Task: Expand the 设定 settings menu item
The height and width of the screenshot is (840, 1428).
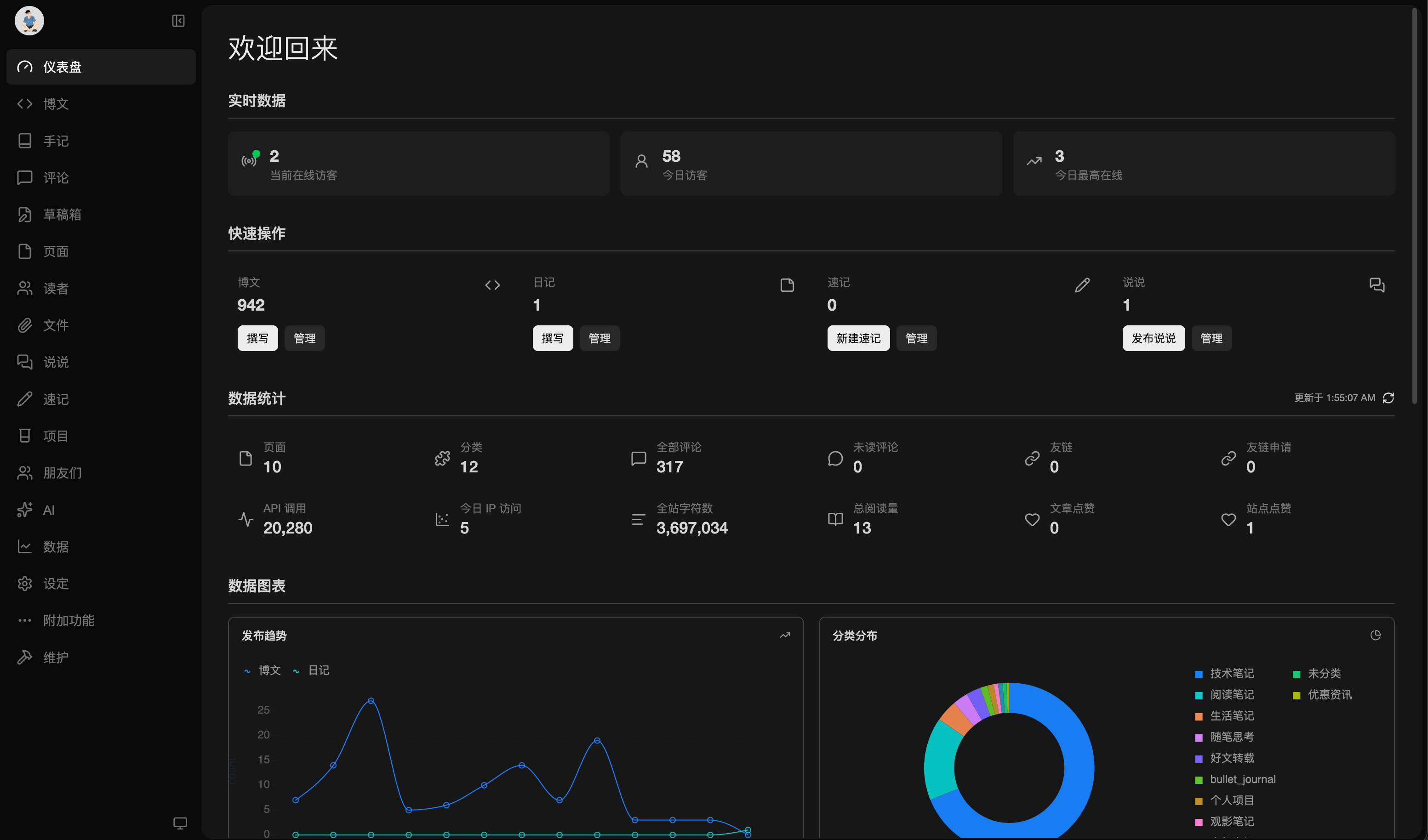Action: tap(56, 584)
